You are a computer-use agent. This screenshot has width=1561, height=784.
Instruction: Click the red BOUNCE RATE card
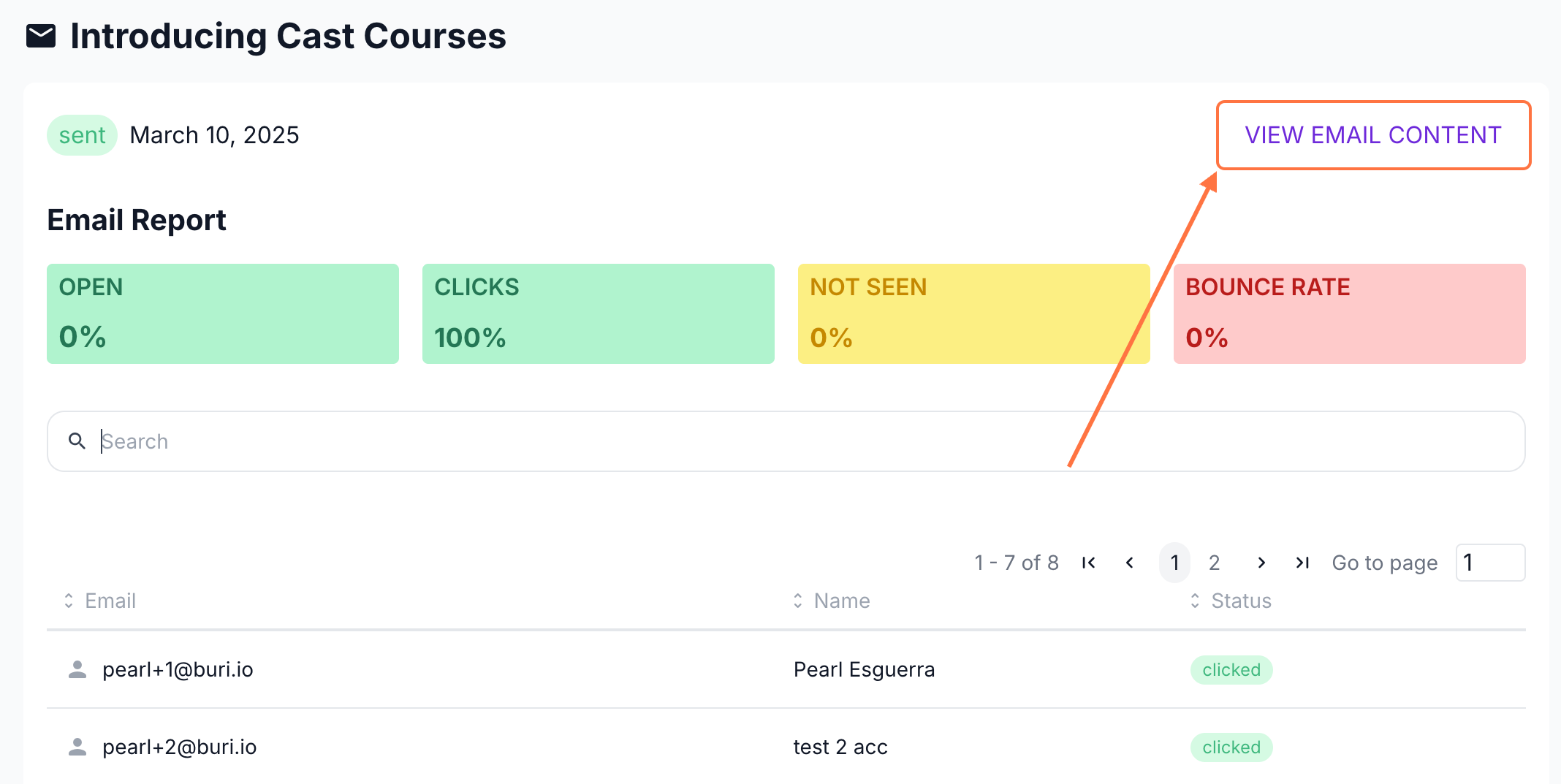coord(1349,313)
